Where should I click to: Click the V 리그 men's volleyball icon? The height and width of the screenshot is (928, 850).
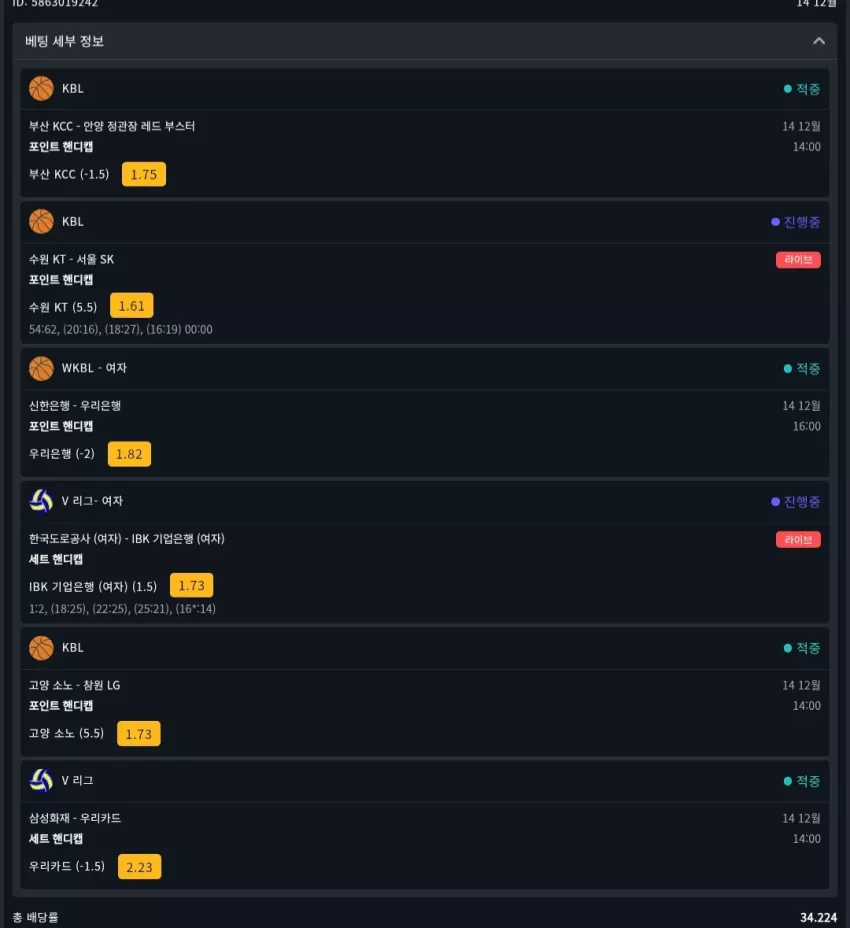click(x=41, y=780)
